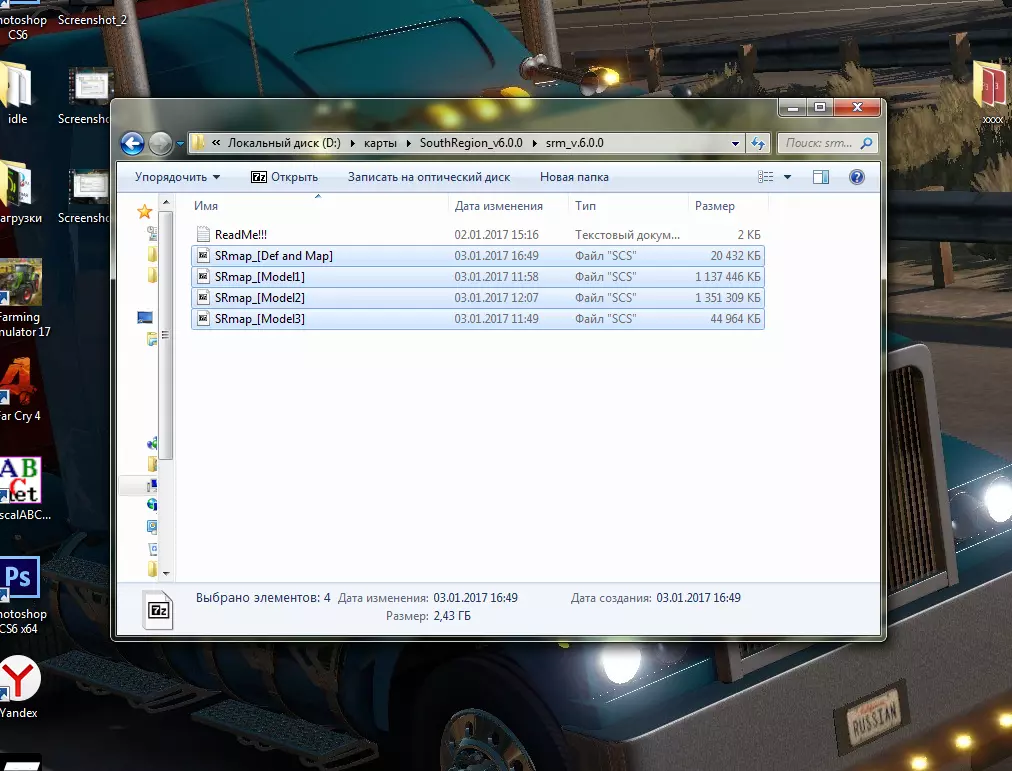Click the search box in Explorer
Screen dimensions: 1012x771
820,143
